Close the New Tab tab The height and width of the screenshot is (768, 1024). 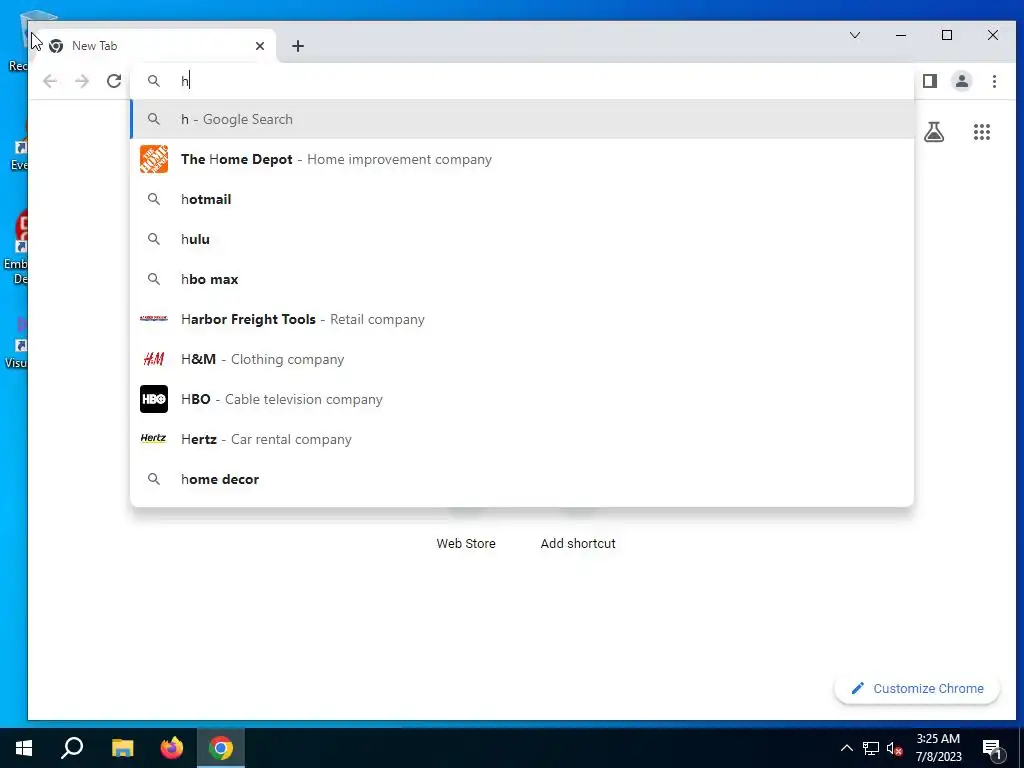tap(260, 46)
